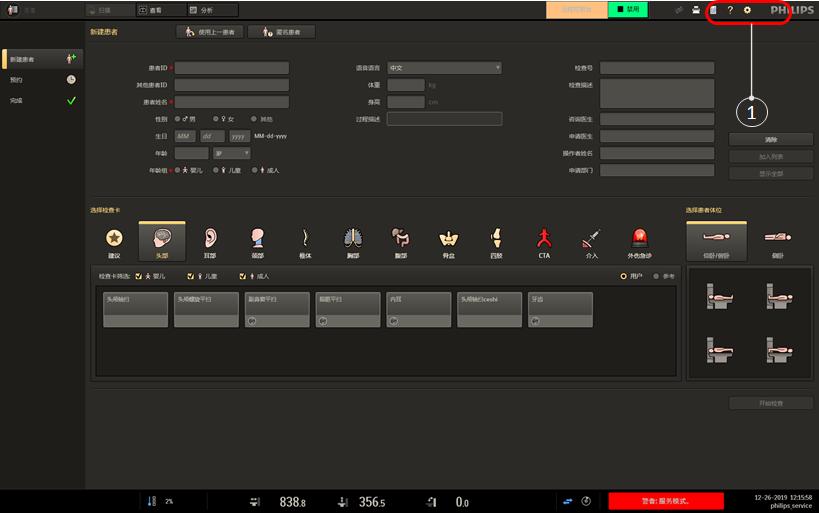Select the Head (头部) exam card category

click(162, 242)
